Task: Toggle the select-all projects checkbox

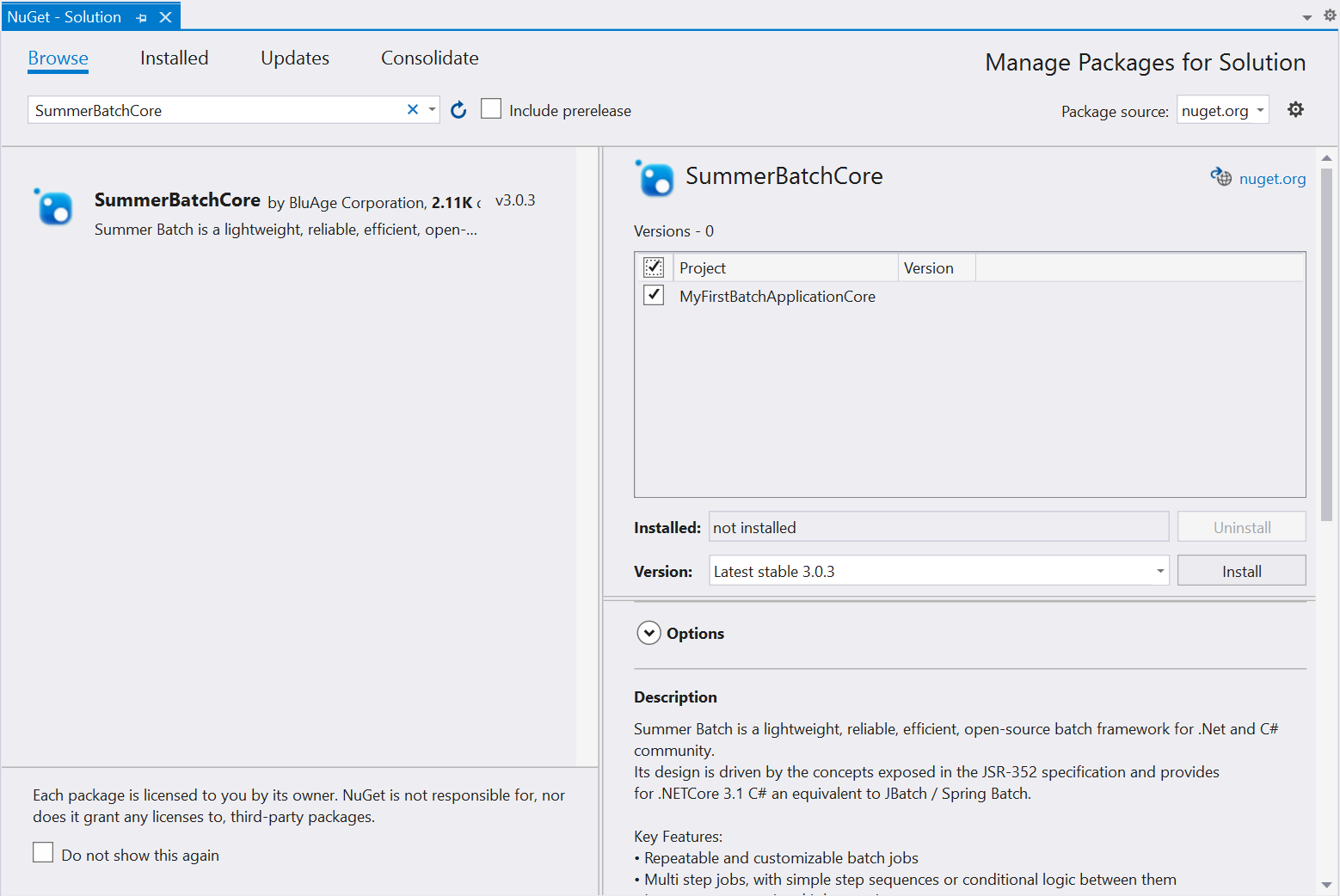Action: pos(654,267)
